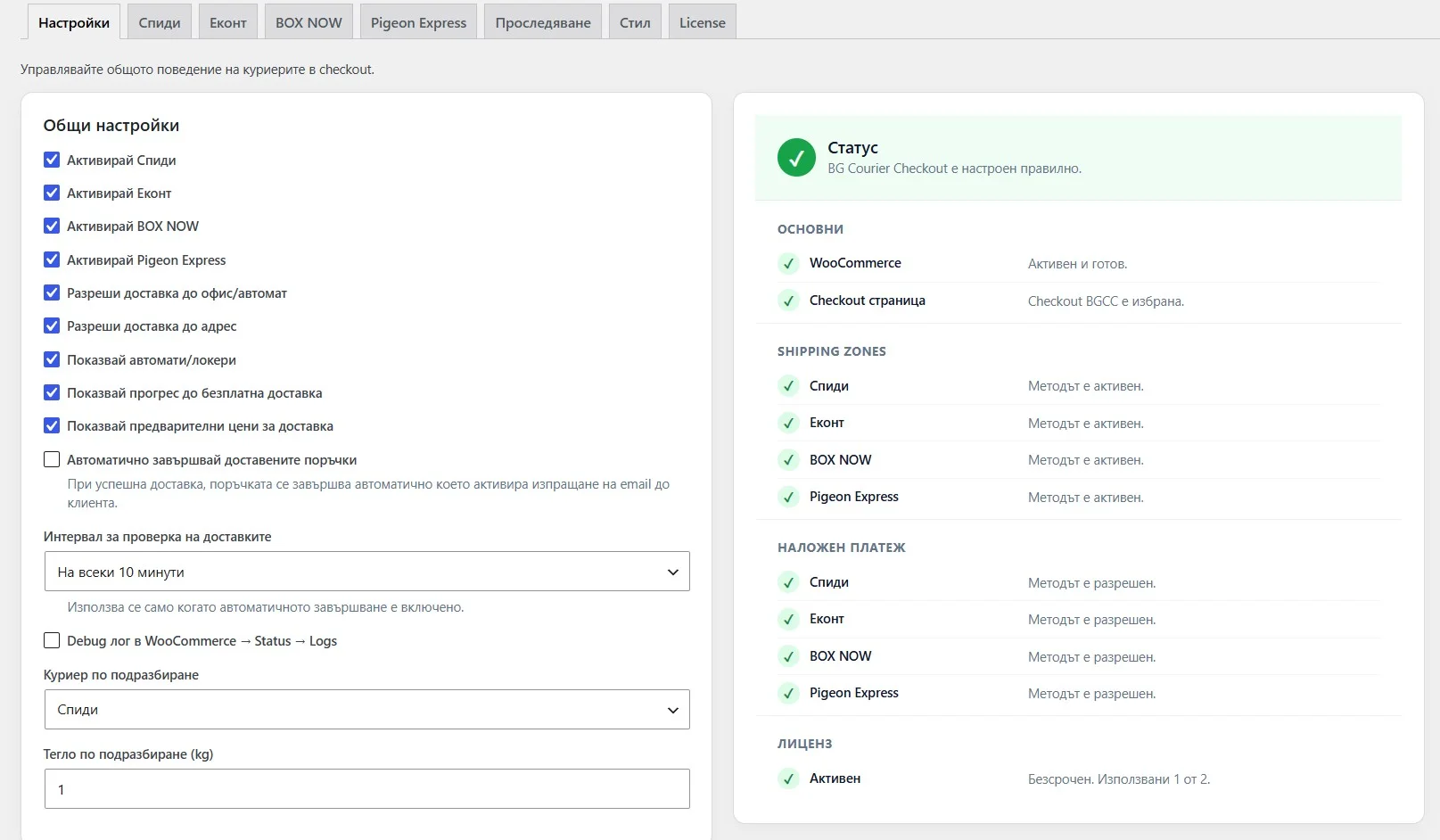Click the WooCommerce status check icon
The image size is (1440, 840).
pyautogui.click(x=788, y=263)
